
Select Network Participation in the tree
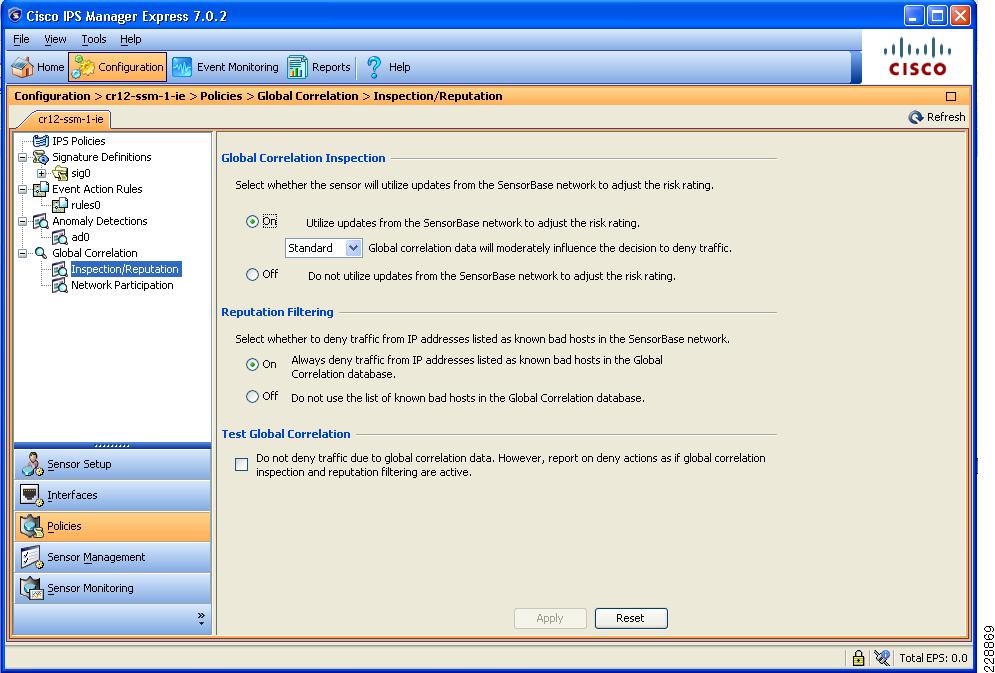[x=122, y=285]
